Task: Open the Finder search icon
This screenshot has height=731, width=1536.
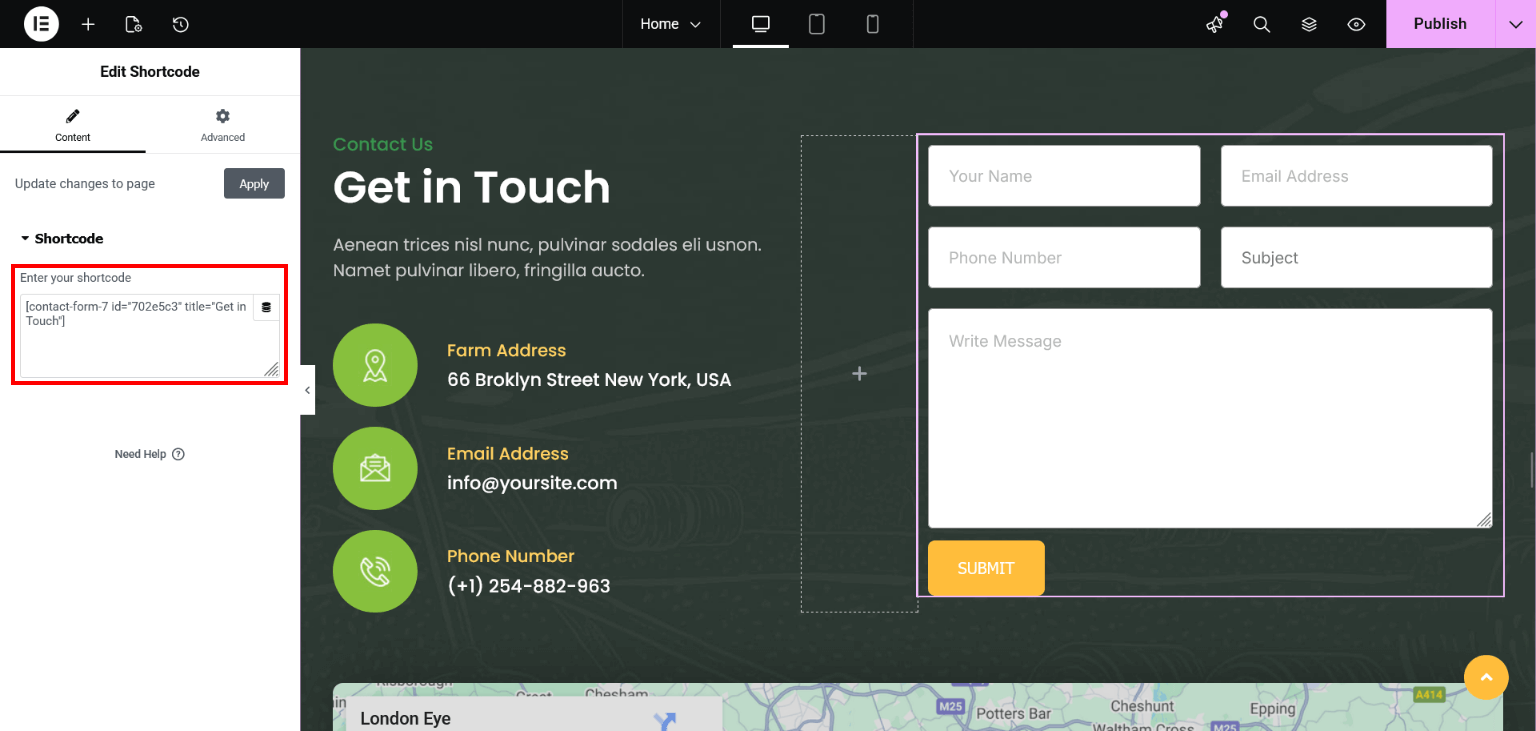Action: point(1262,24)
